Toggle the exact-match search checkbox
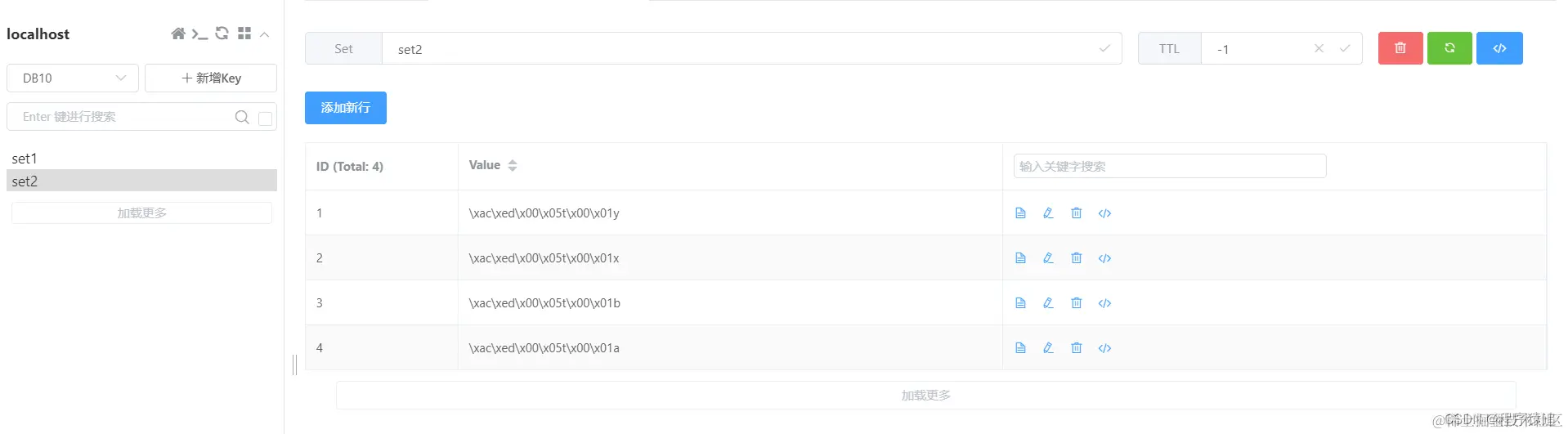Image resolution: width=1568 pixels, height=434 pixels. [265, 118]
